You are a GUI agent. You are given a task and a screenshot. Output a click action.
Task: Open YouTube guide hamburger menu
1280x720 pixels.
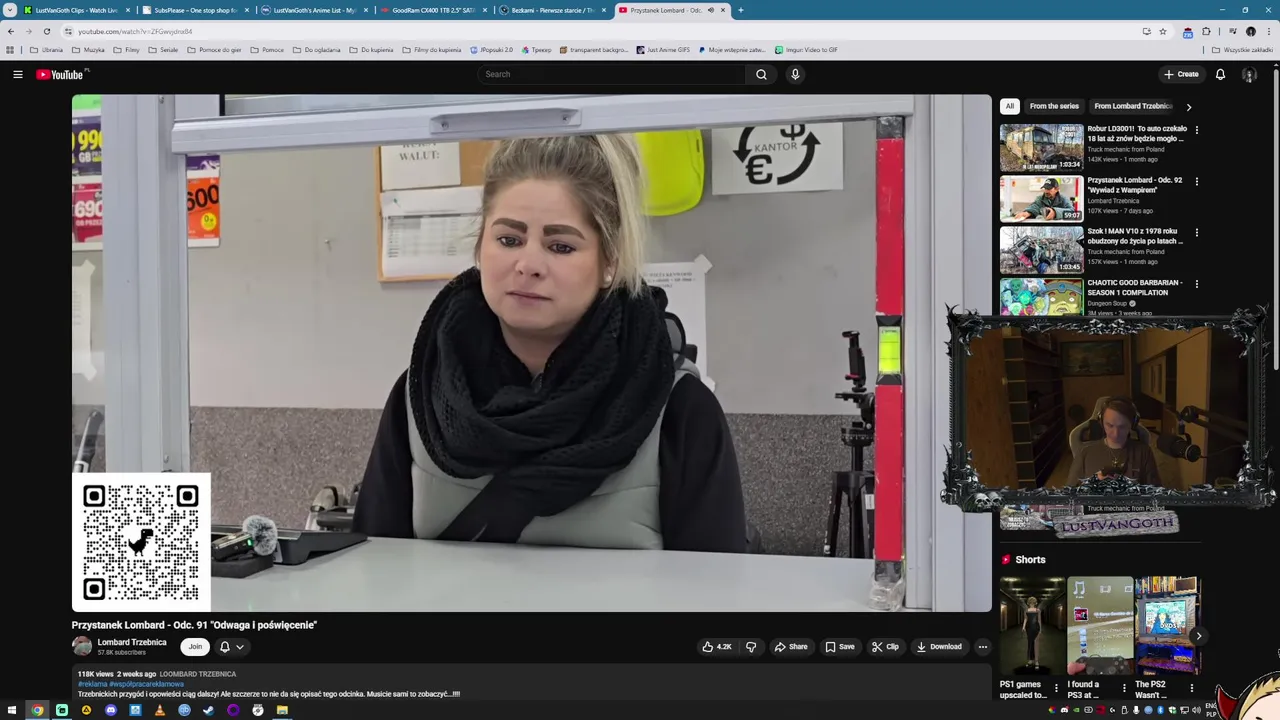pos(18,74)
